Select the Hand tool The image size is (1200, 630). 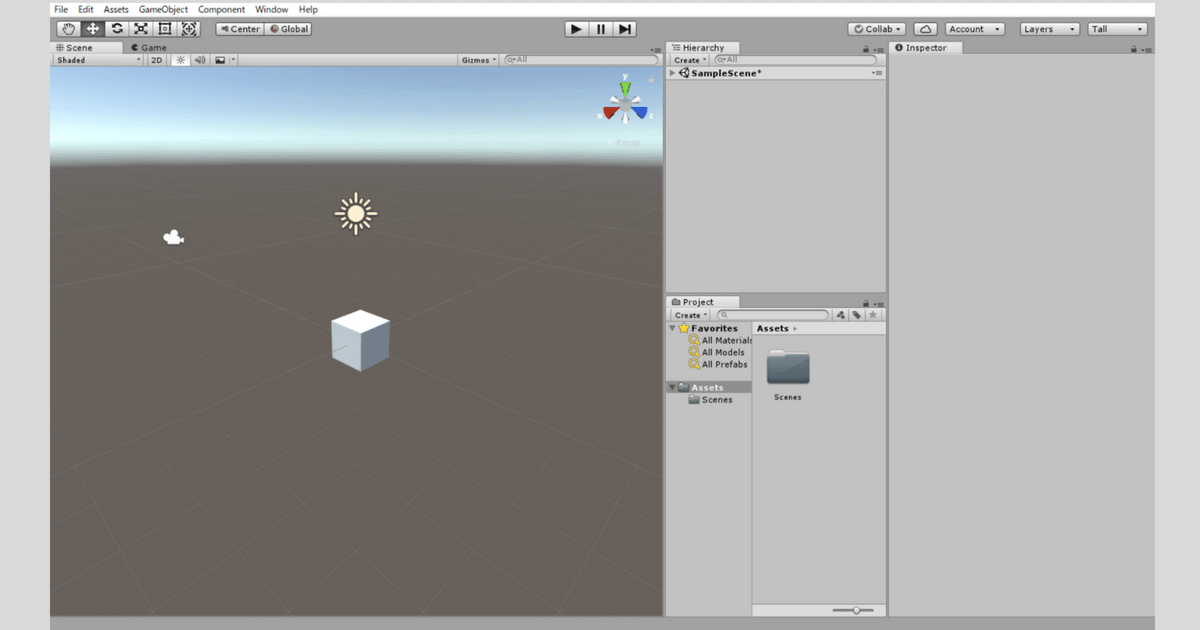point(66,28)
